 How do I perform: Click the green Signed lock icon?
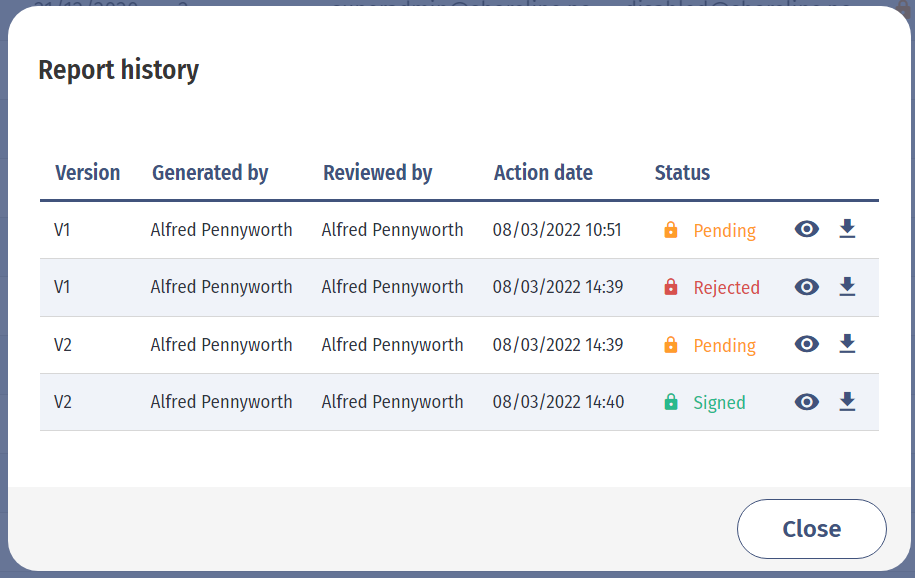point(671,402)
